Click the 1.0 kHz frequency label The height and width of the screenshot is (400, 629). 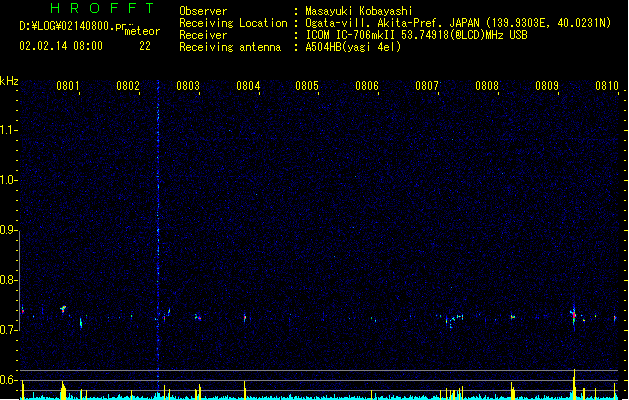click(x=9, y=180)
